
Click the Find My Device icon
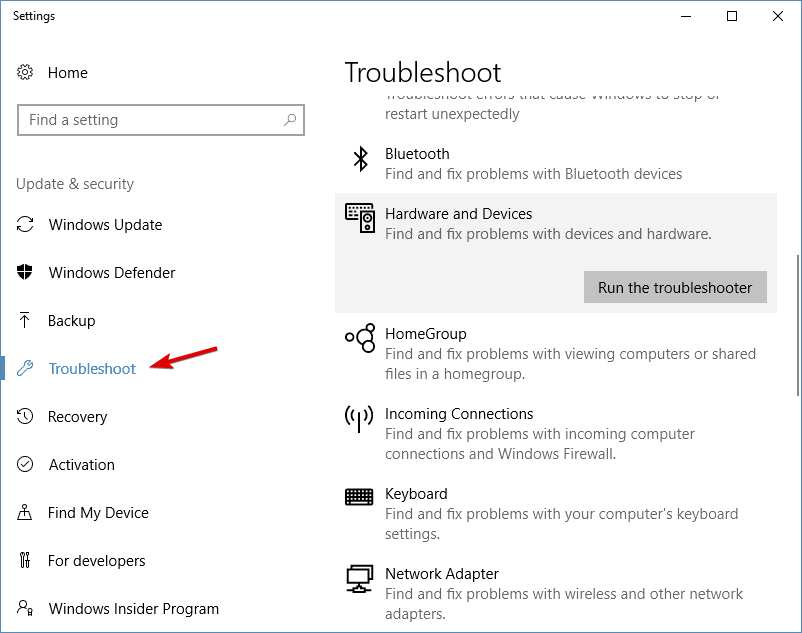pos(24,513)
